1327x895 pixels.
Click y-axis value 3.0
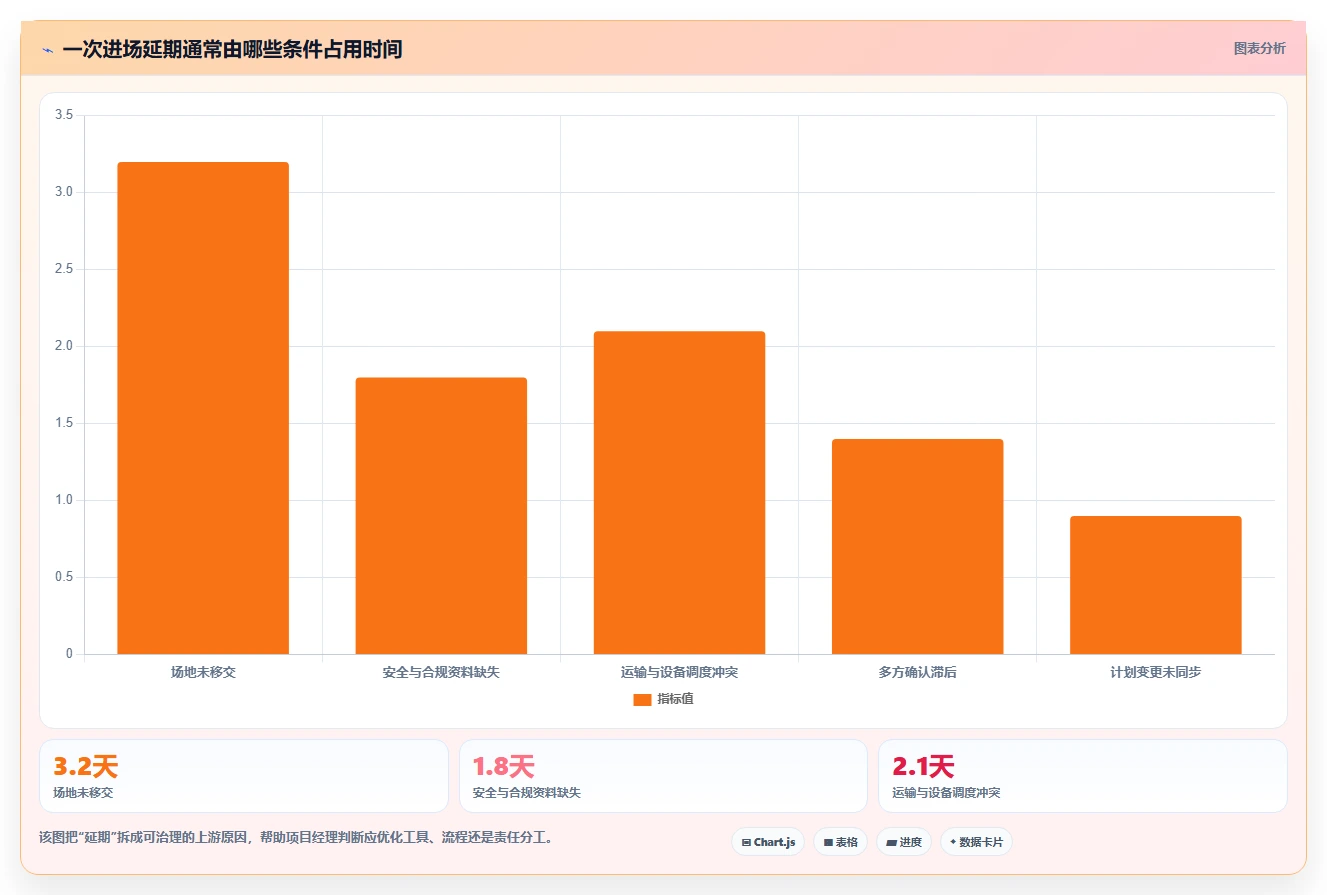(64, 192)
